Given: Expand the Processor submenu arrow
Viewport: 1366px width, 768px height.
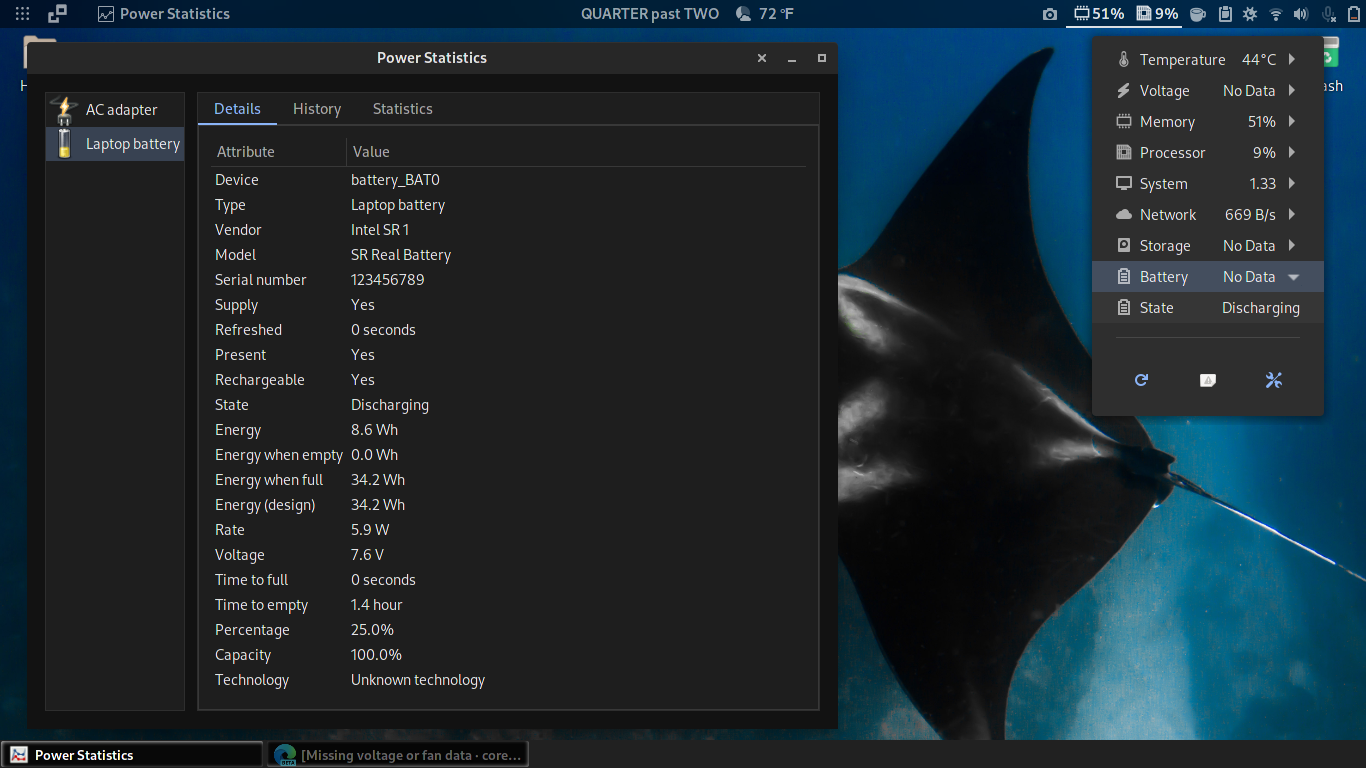Looking at the screenshot, I should [x=1292, y=153].
